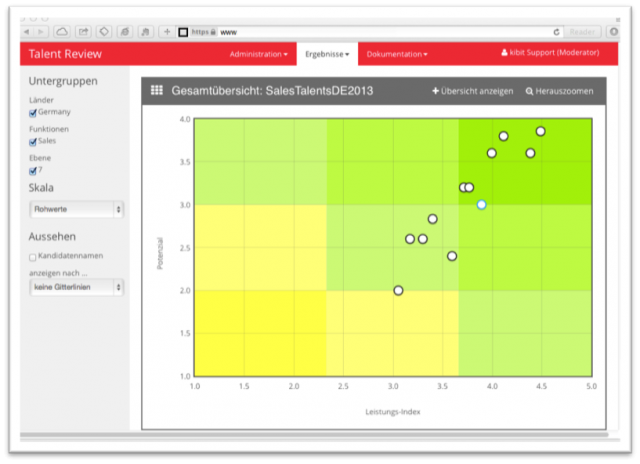640x464 pixels.
Task: Open the Rohwerte scale dropdown
Action: 76,209
